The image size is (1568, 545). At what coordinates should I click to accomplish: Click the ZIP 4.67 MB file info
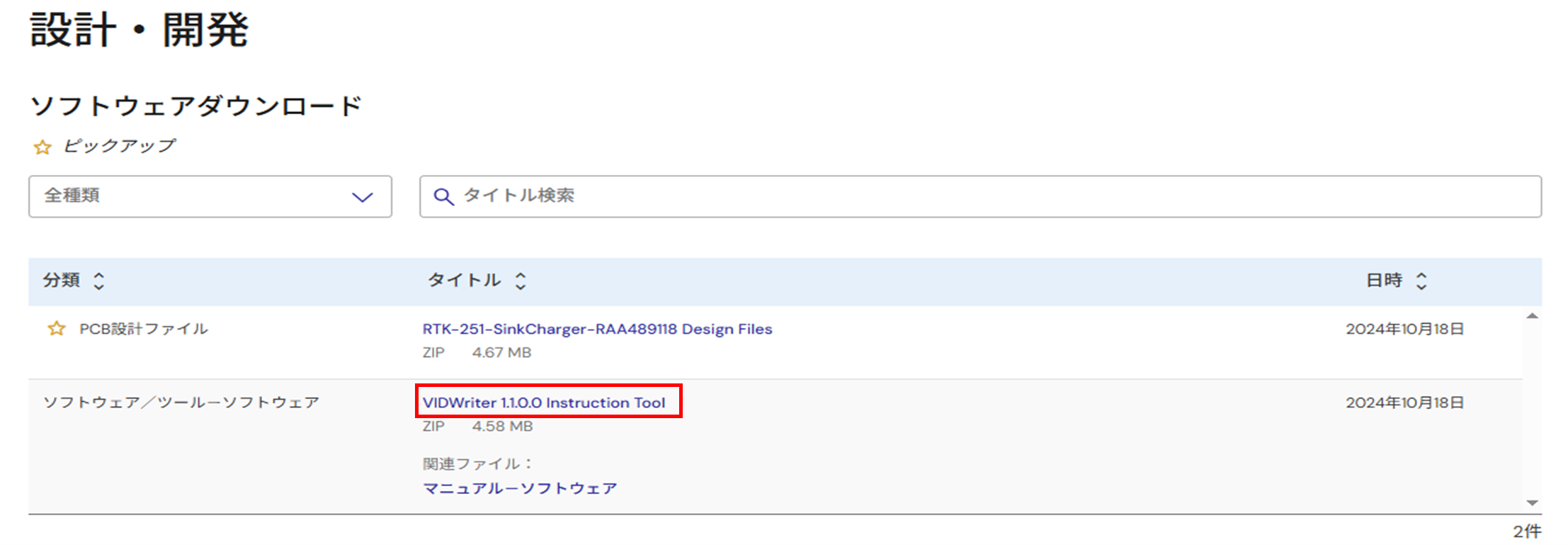pyautogui.click(x=477, y=352)
